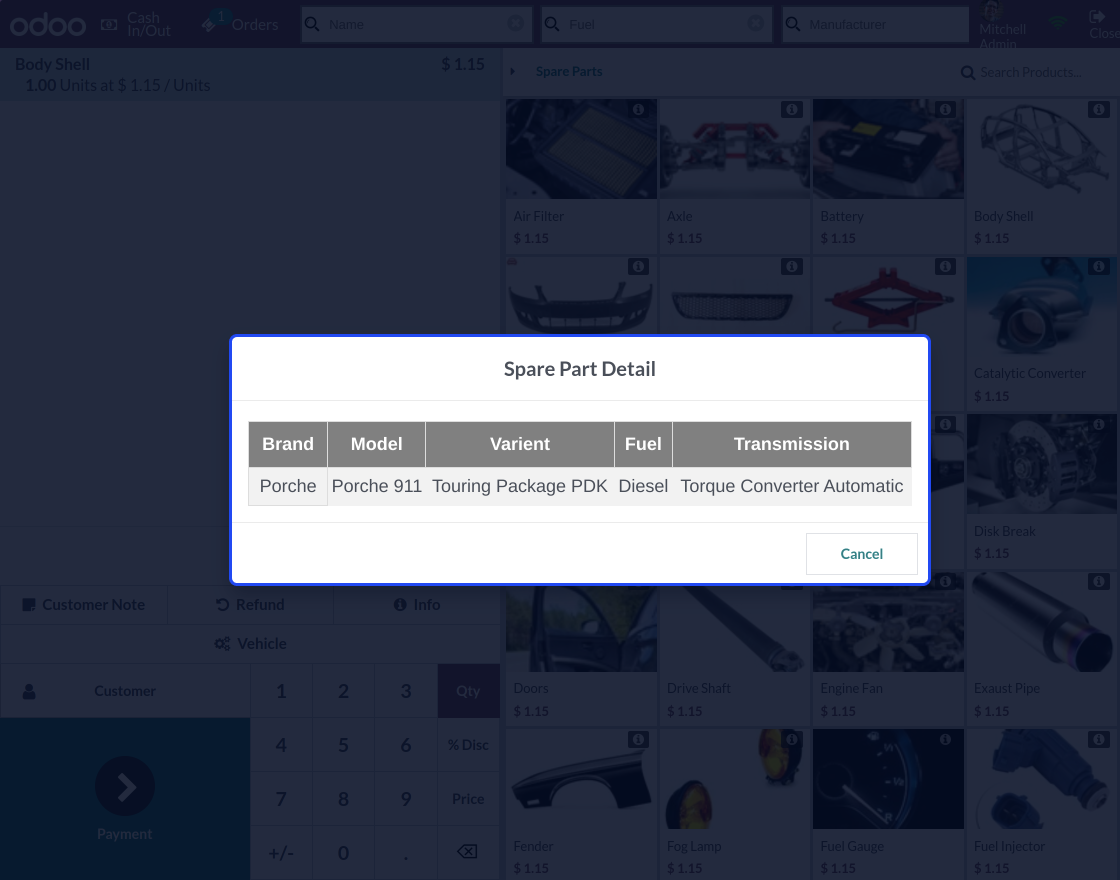Click the Info button
1120x880 pixels.
click(x=417, y=605)
